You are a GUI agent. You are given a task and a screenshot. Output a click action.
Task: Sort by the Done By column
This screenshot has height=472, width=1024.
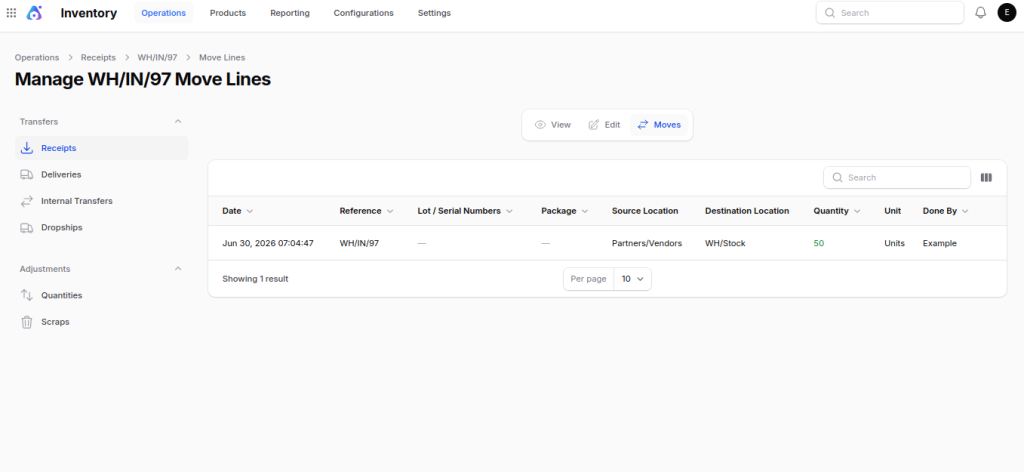pos(945,211)
